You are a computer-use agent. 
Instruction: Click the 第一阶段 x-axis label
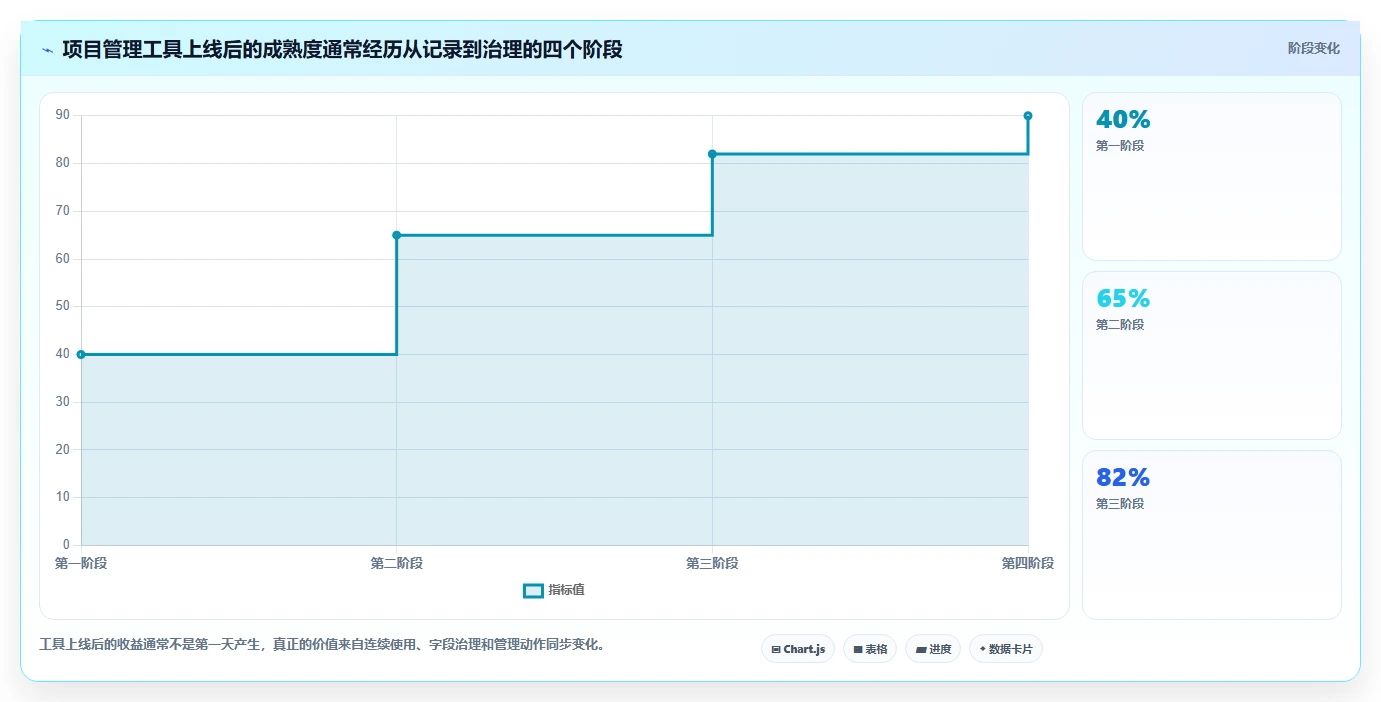[x=81, y=563]
